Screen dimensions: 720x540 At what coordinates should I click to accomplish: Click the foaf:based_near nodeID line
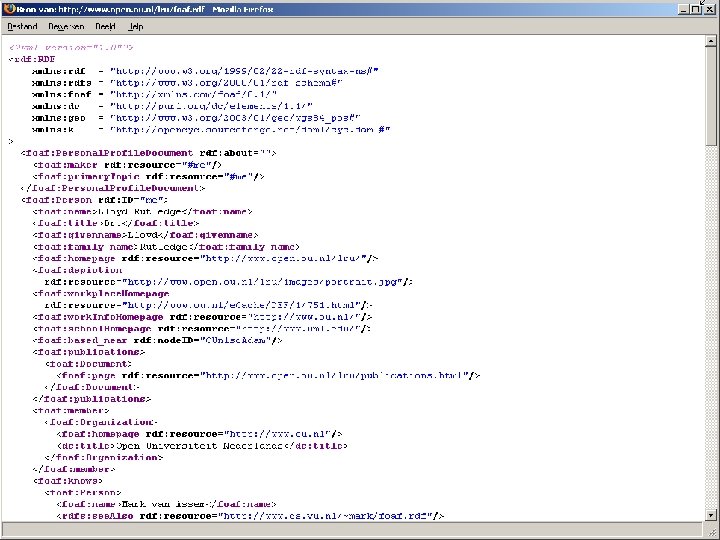pos(157,340)
